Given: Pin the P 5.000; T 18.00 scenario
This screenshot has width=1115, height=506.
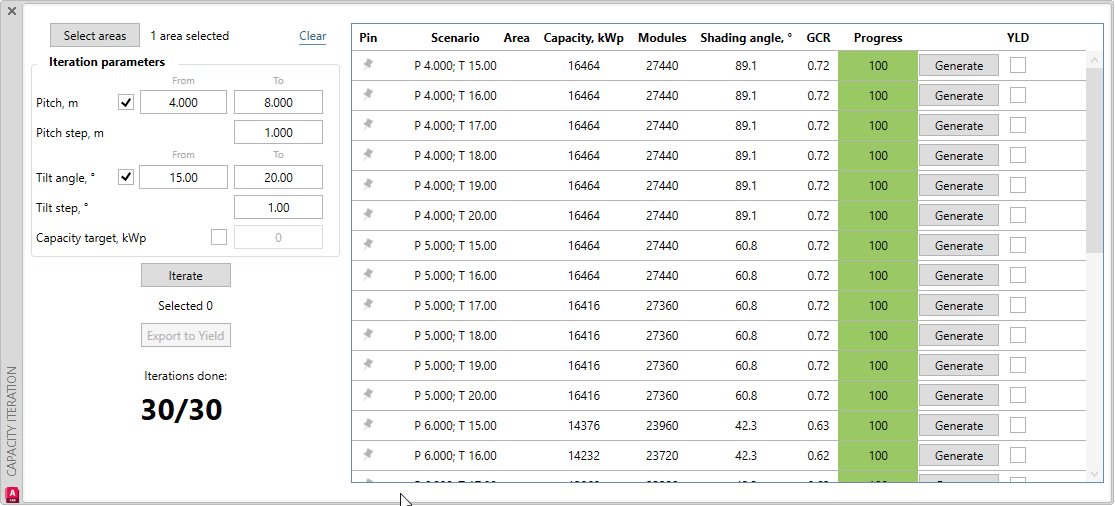Looking at the screenshot, I should [x=368, y=335].
